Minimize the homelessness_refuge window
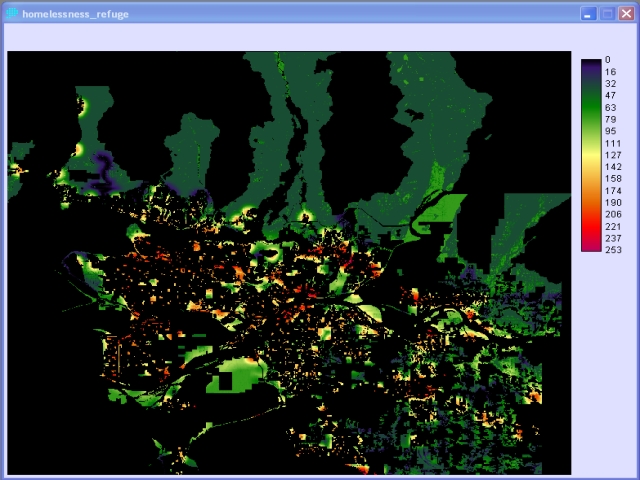Screen dimensions: 640x480 (x=589, y=14)
